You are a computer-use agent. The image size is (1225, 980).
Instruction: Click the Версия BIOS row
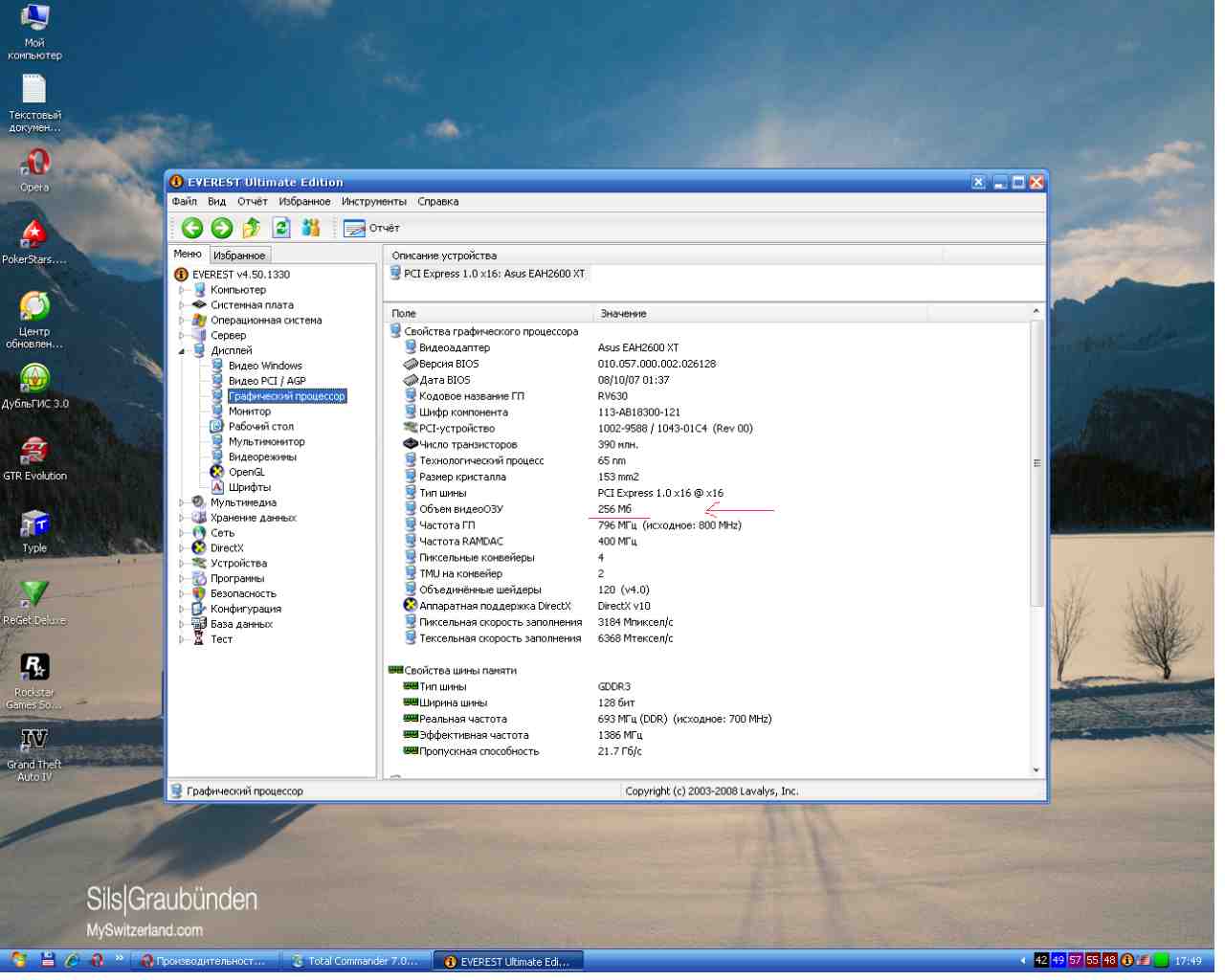[708, 364]
